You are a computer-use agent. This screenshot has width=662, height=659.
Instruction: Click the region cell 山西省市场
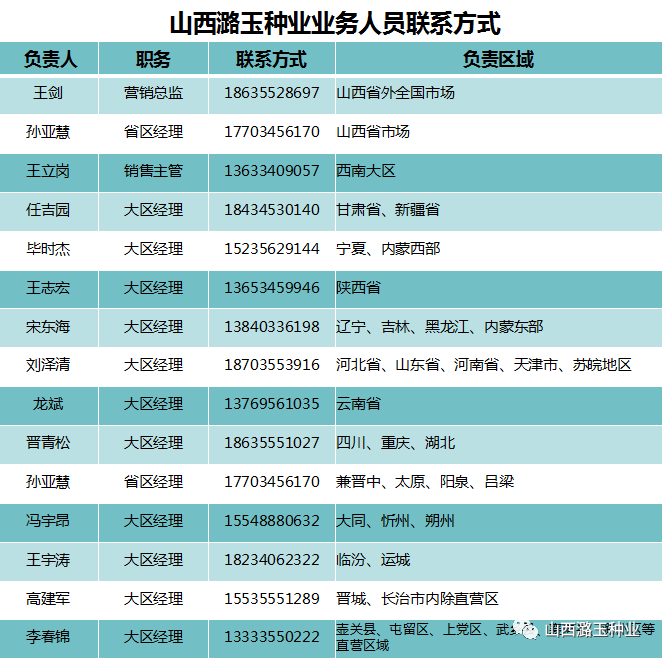(x=373, y=132)
